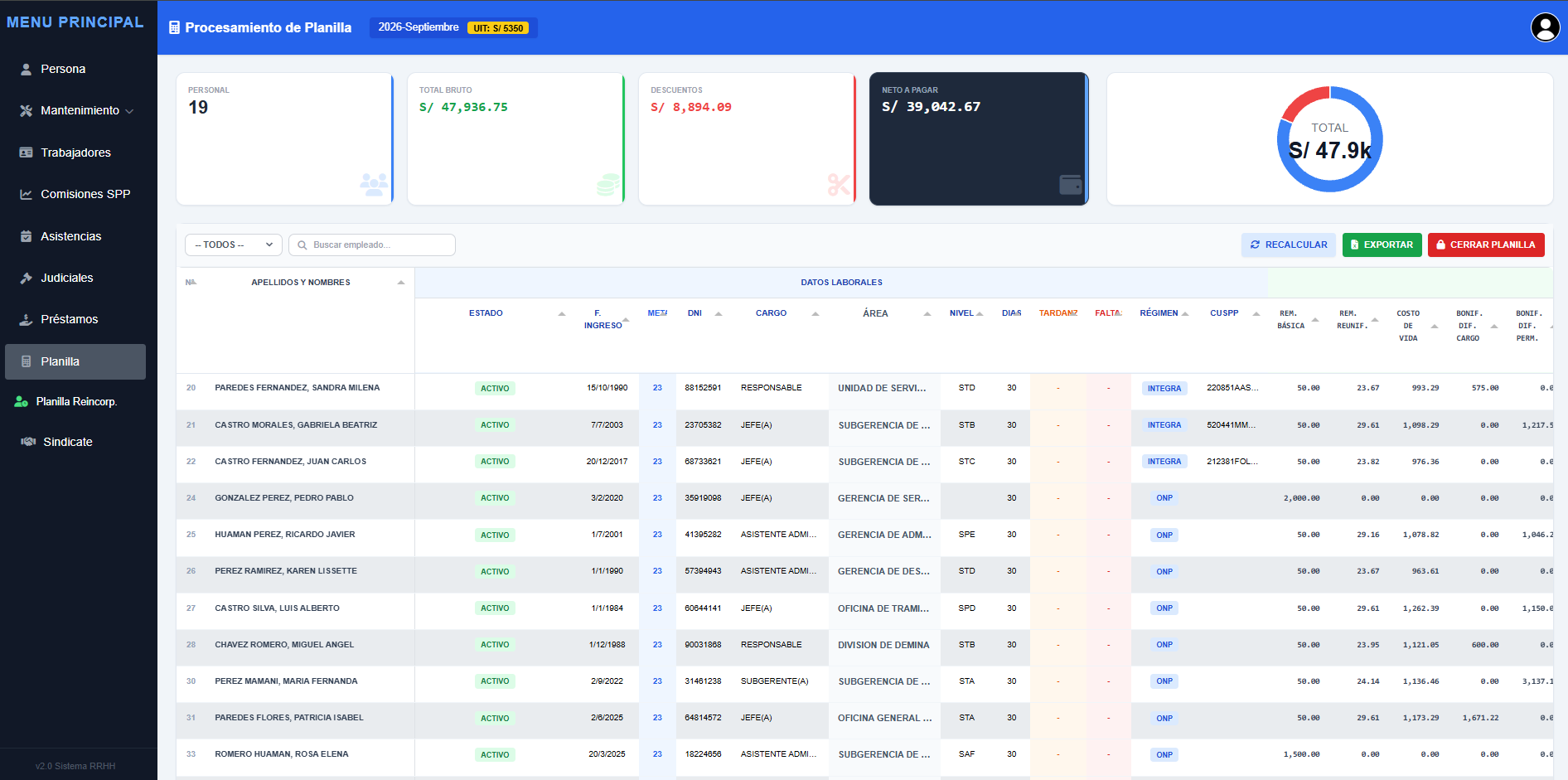Open Trabajadores menu item
Viewport: 1568px width, 780px height.
click(75, 153)
